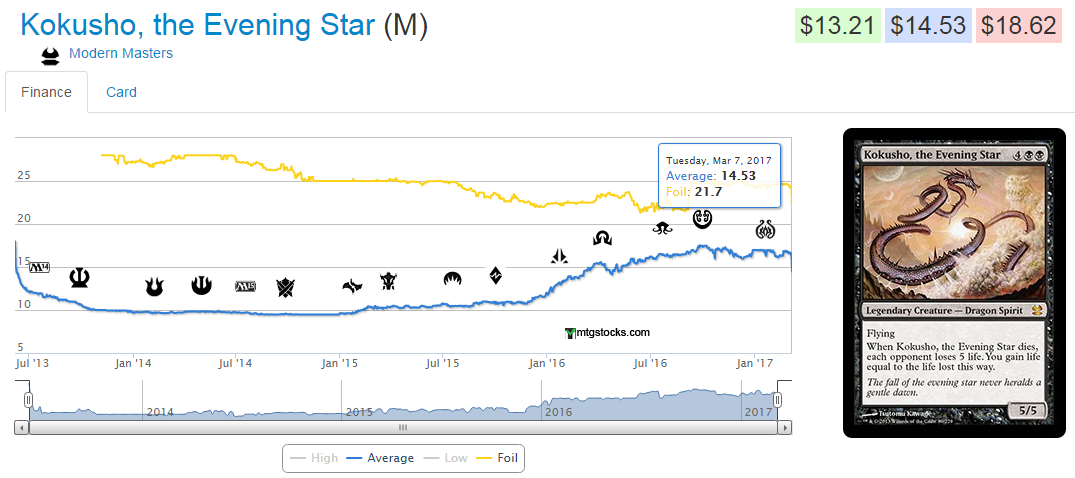Click the navigator scrollbar thumb grip
Screen dimensions: 1075x478
click(403, 427)
